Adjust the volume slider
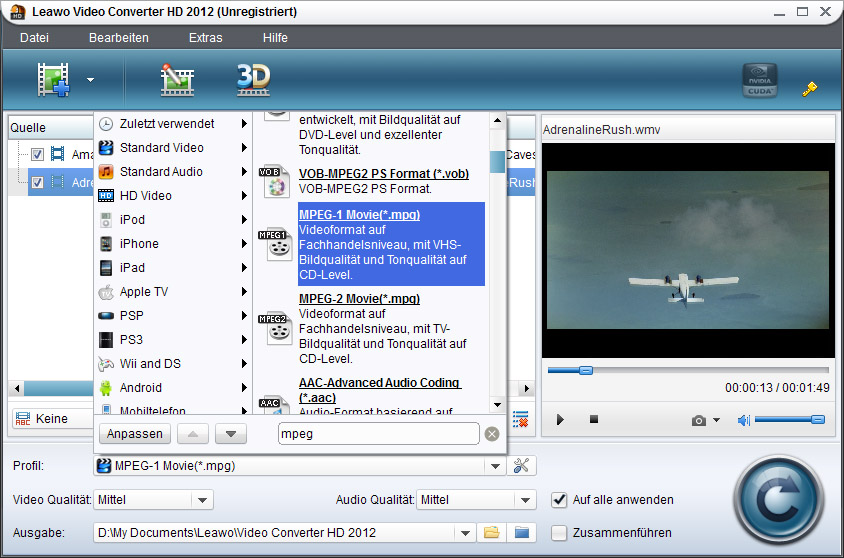844x558 pixels. click(789, 420)
